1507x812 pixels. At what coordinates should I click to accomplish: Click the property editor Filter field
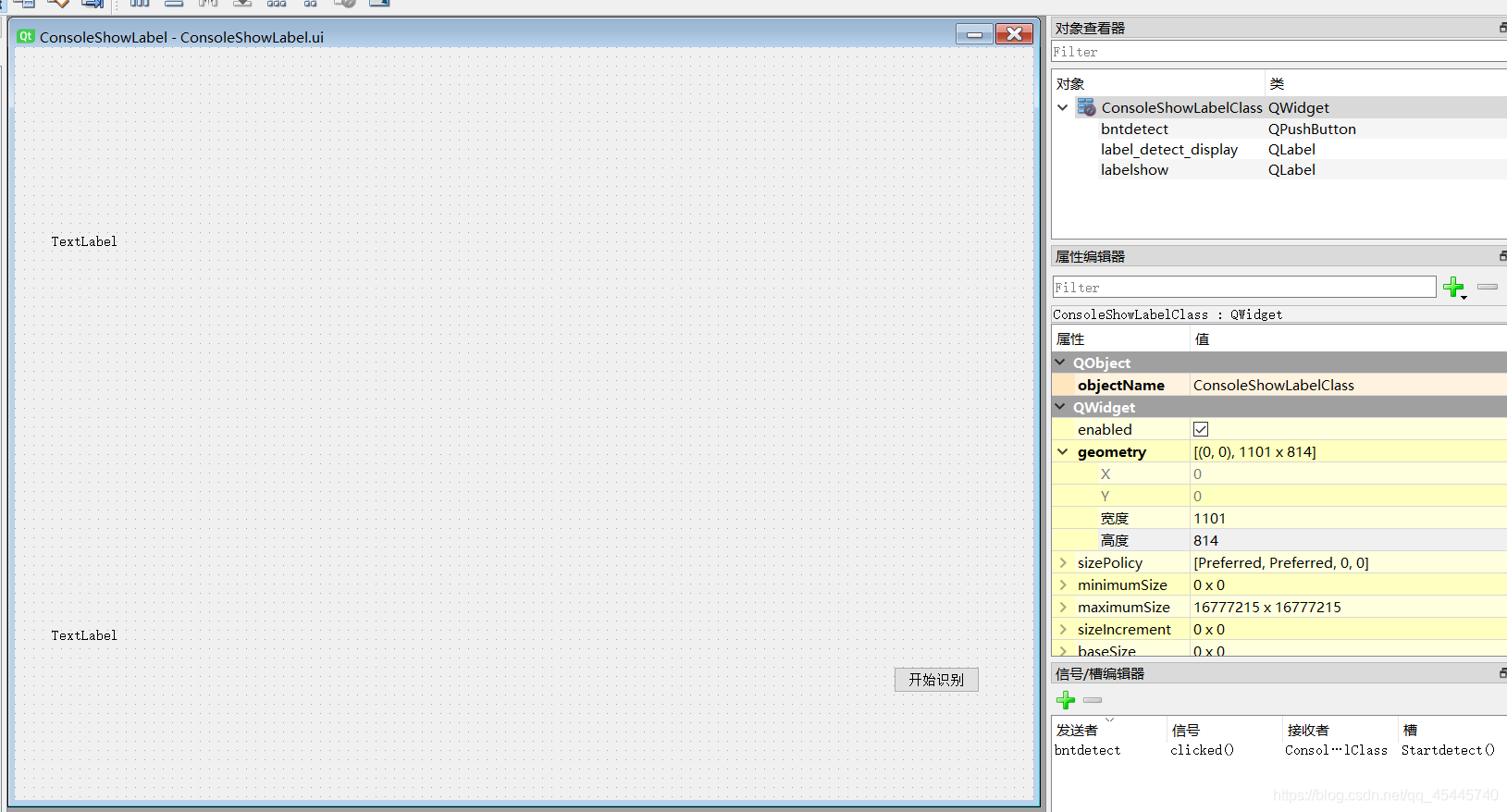pos(1243,288)
